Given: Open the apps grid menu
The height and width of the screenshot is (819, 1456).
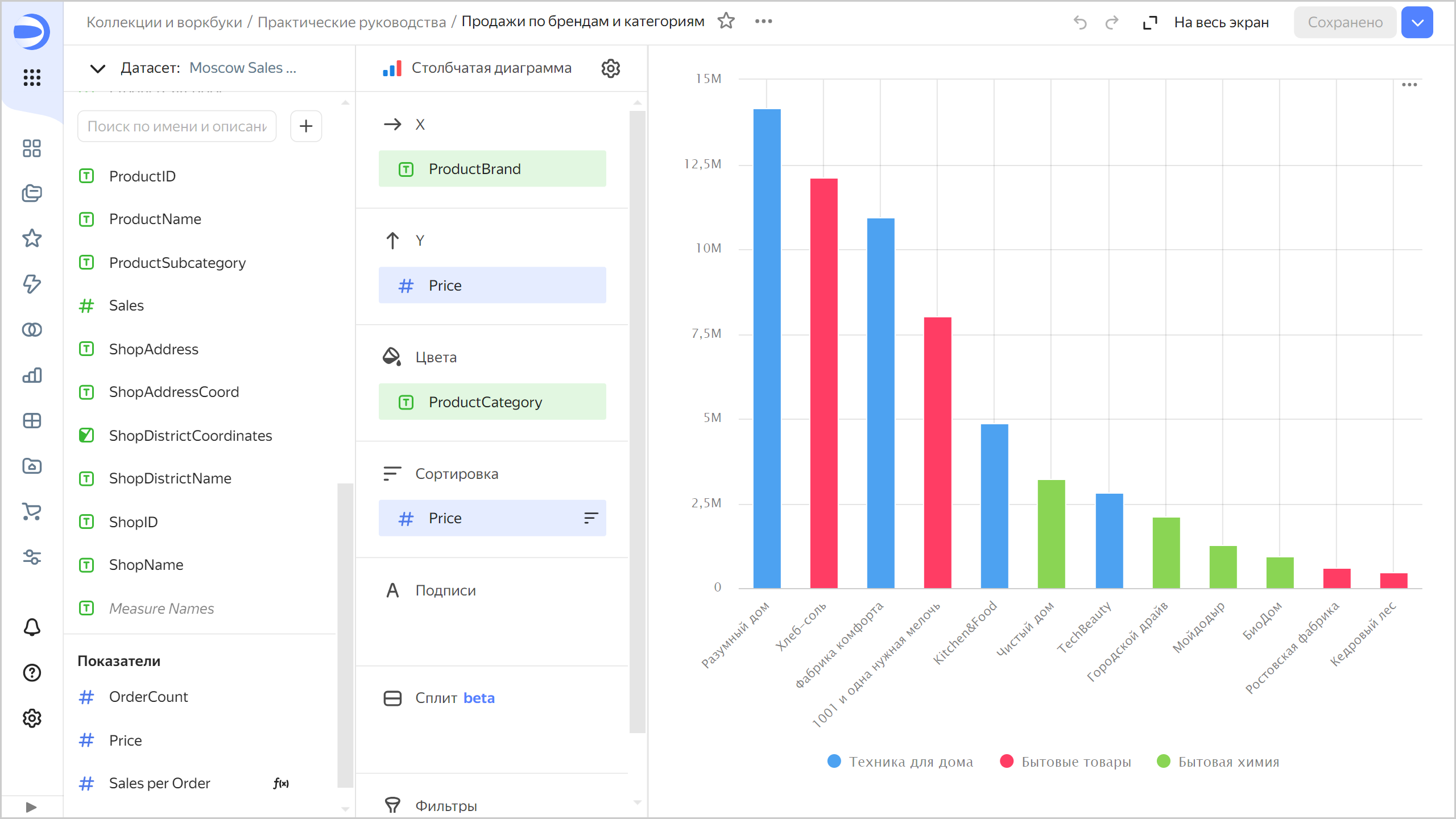Looking at the screenshot, I should [x=32, y=77].
